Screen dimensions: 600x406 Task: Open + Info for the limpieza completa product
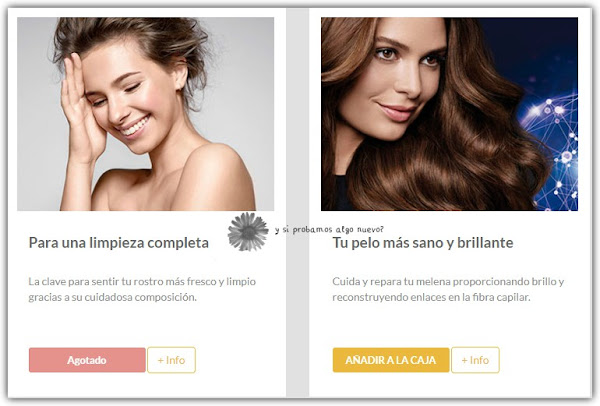click(x=171, y=360)
